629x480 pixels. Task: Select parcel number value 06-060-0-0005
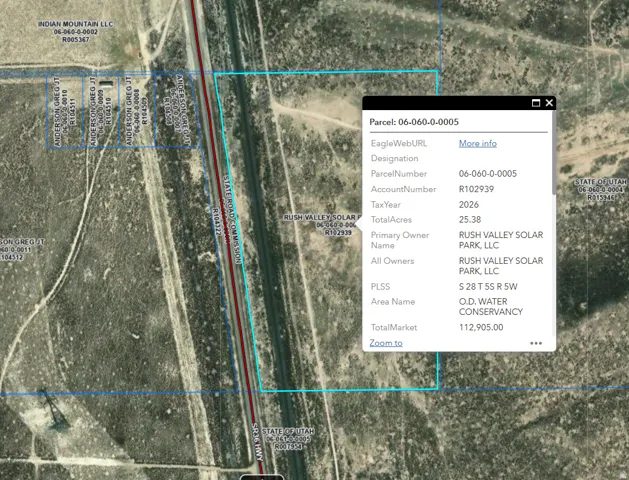[488, 174]
